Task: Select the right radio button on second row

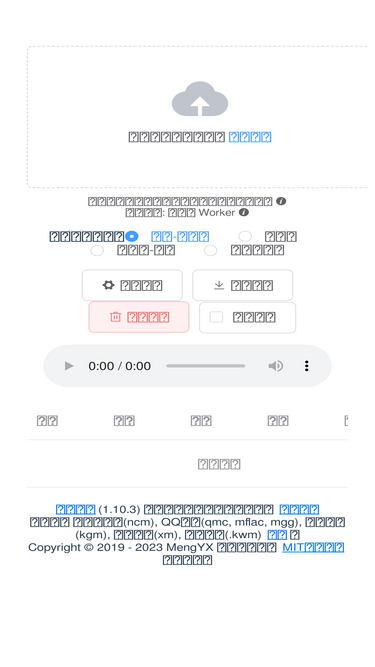Action: click(x=210, y=250)
